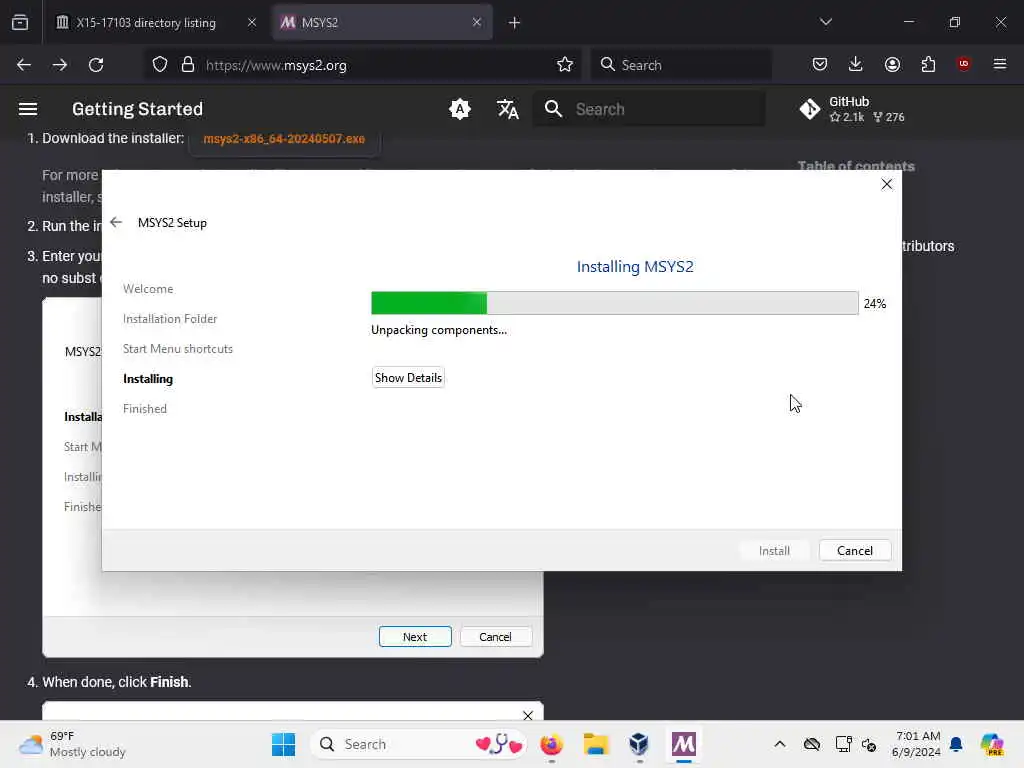Save page to Pocket
Screen dimensions: 1024x768
820,64
